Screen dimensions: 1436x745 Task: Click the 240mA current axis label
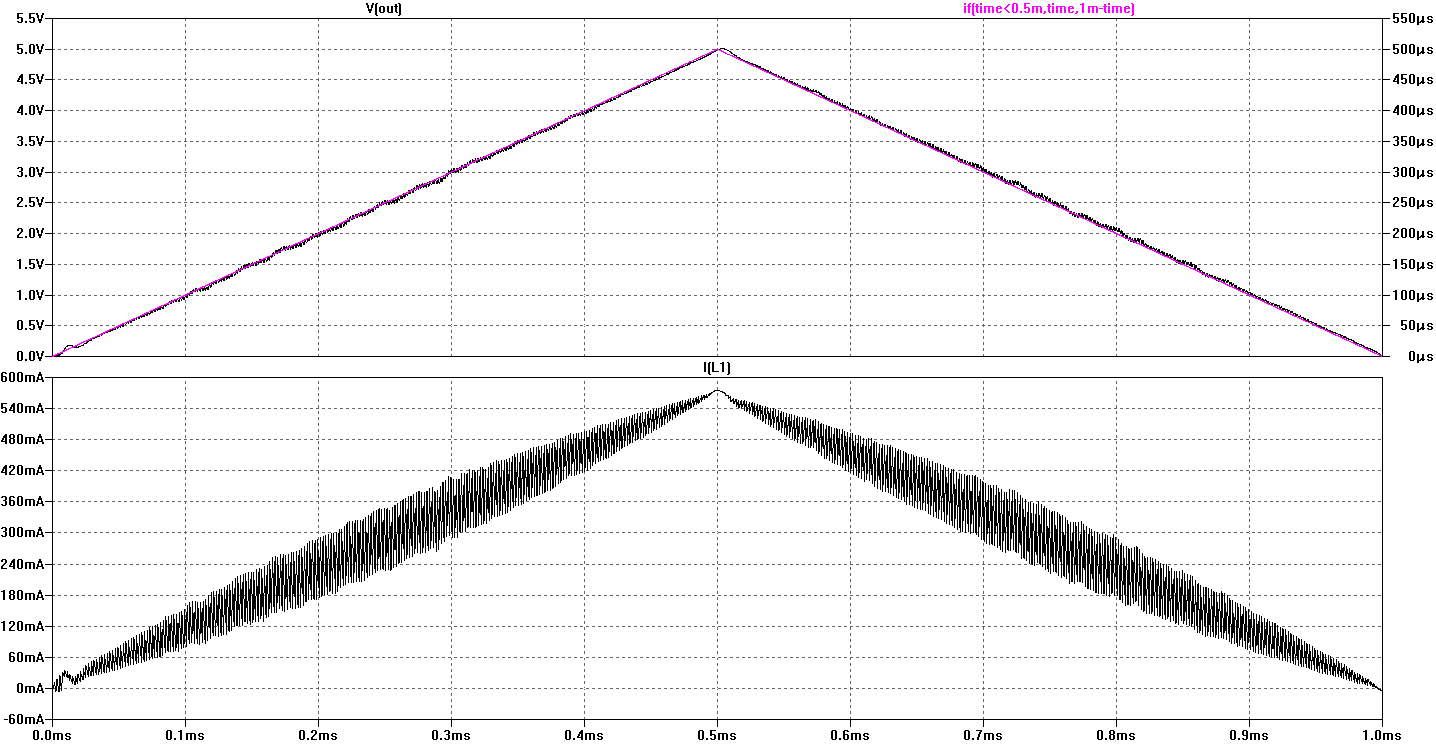[24, 564]
